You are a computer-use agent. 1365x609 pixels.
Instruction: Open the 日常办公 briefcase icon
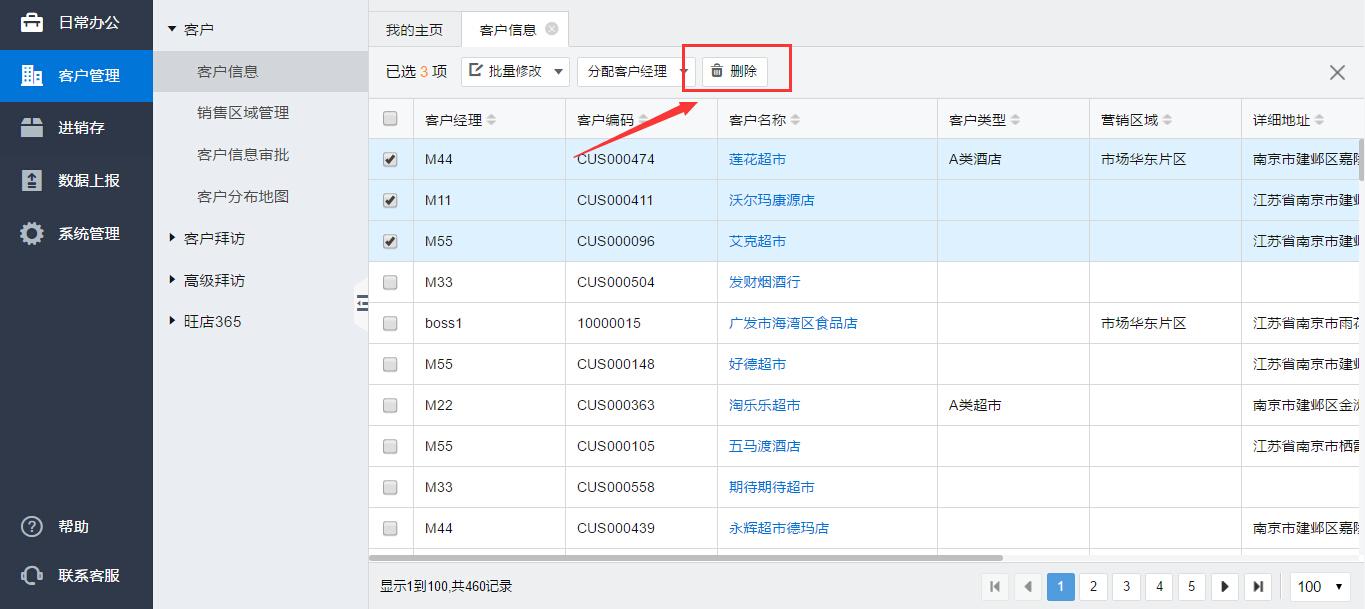pos(32,22)
